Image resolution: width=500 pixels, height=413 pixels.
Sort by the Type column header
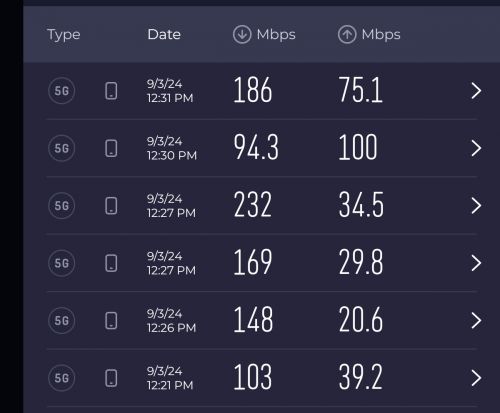click(64, 35)
